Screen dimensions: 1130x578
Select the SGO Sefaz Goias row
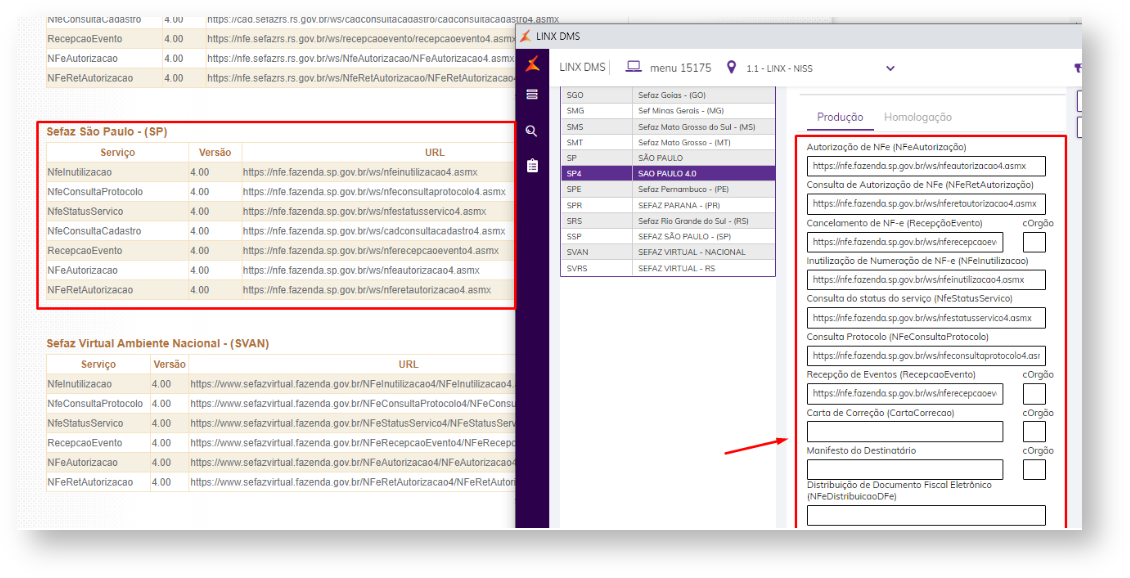click(668, 95)
